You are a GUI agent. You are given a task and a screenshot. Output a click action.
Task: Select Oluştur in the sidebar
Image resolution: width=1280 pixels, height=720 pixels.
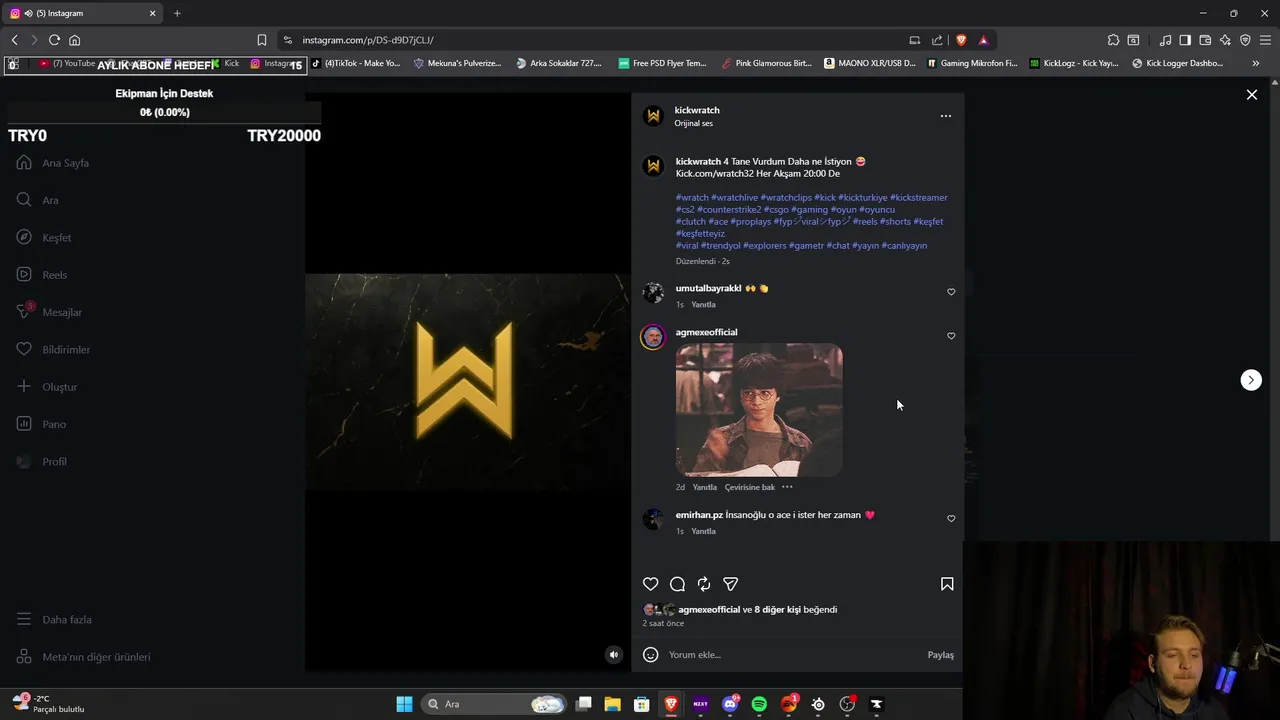coord(46,387)
